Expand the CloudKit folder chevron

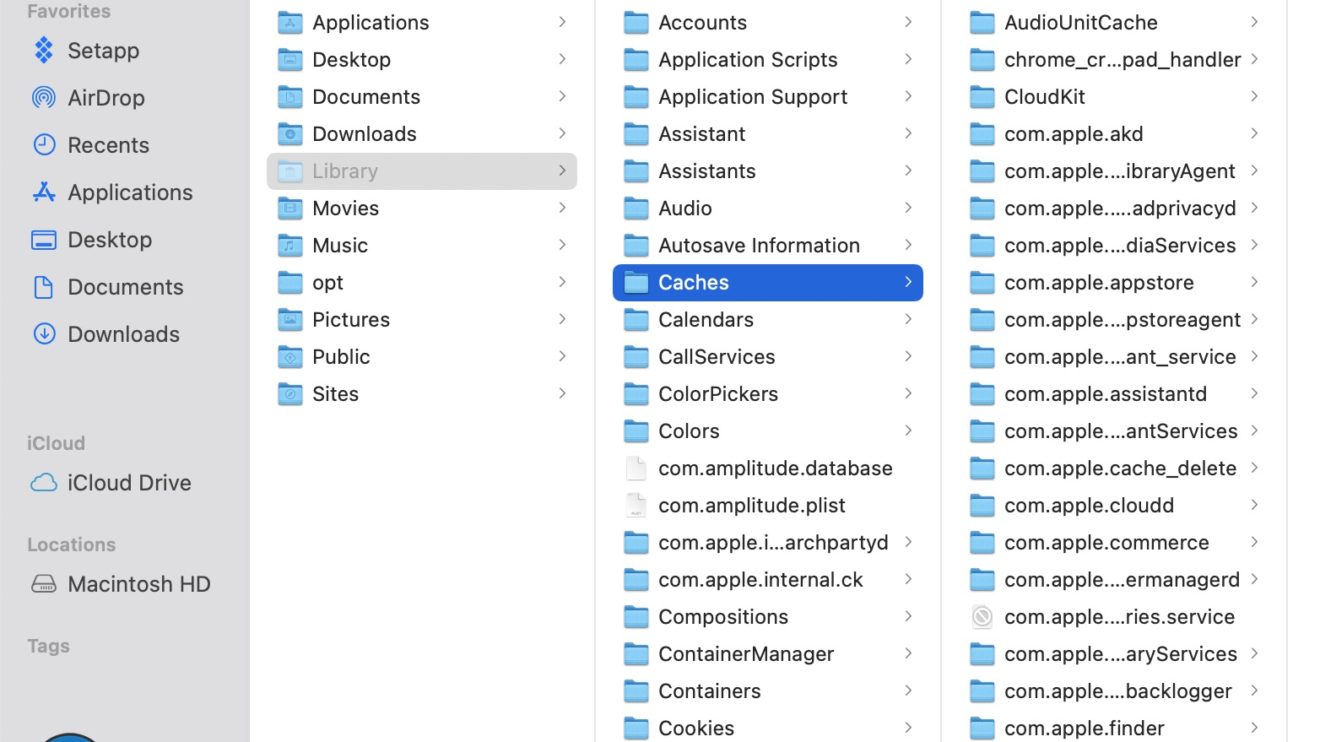tap(1254, 97)
